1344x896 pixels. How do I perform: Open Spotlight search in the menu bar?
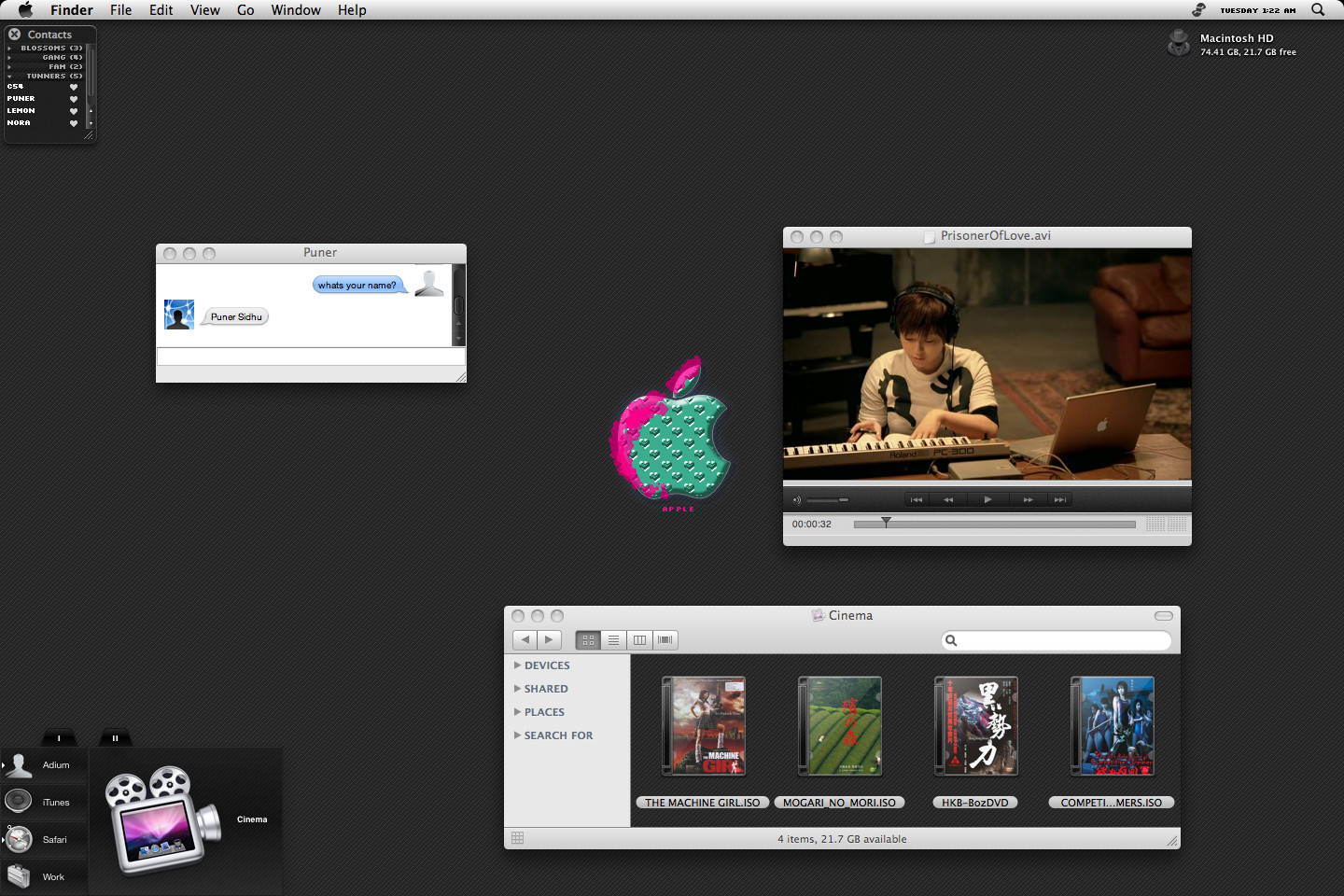pyautogui.click(x=1318, y=9)
